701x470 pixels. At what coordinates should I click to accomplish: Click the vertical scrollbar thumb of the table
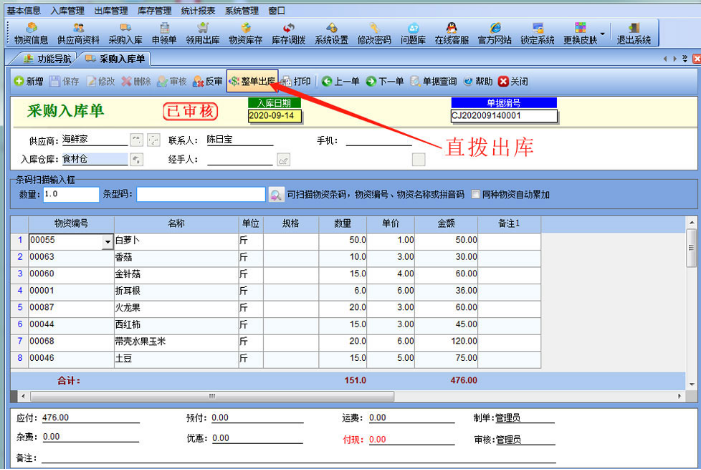pos(691,248)
